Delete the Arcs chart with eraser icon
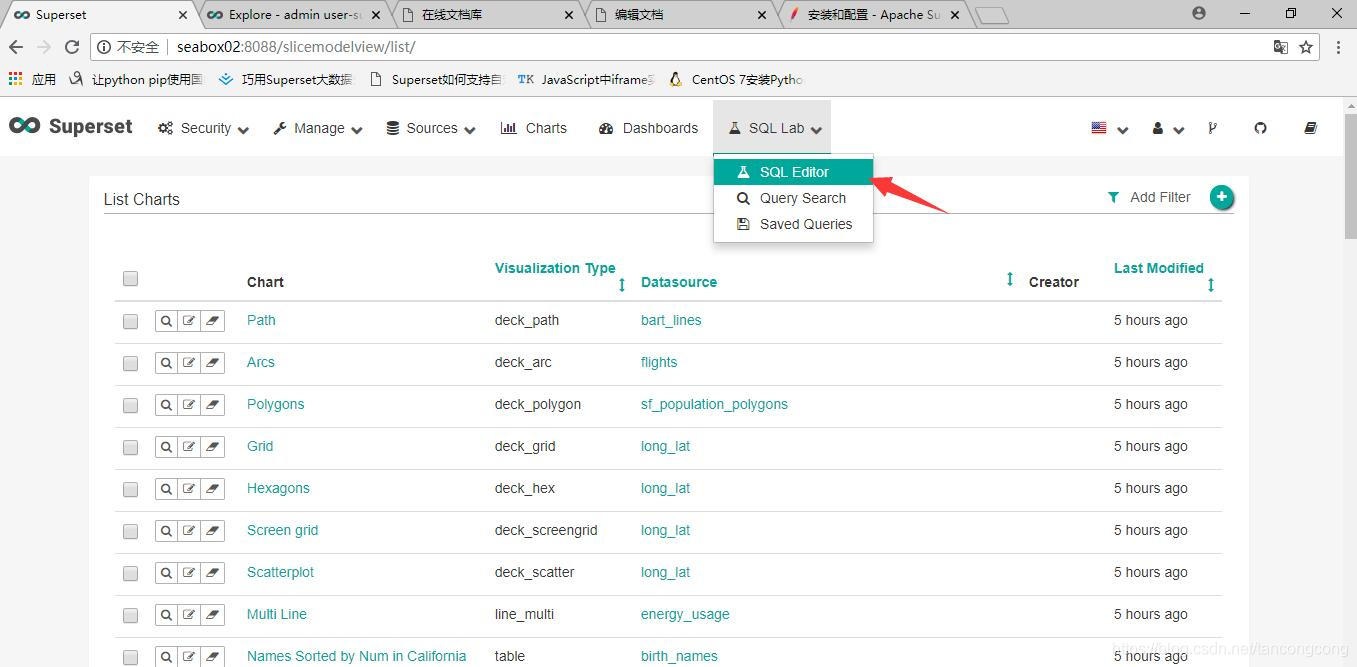 (212, 363)
